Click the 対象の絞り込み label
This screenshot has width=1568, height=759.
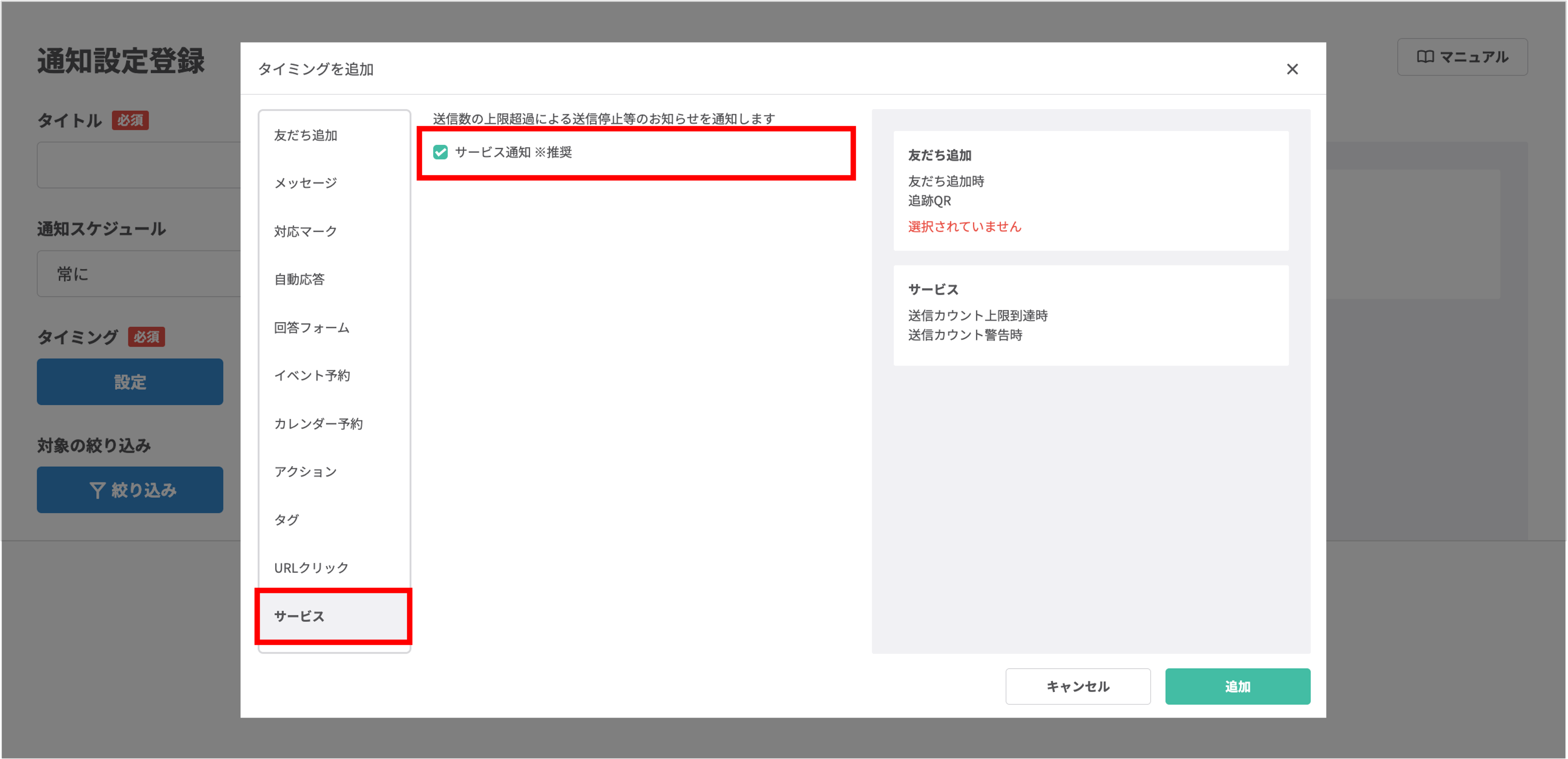[x=94, y=445]
